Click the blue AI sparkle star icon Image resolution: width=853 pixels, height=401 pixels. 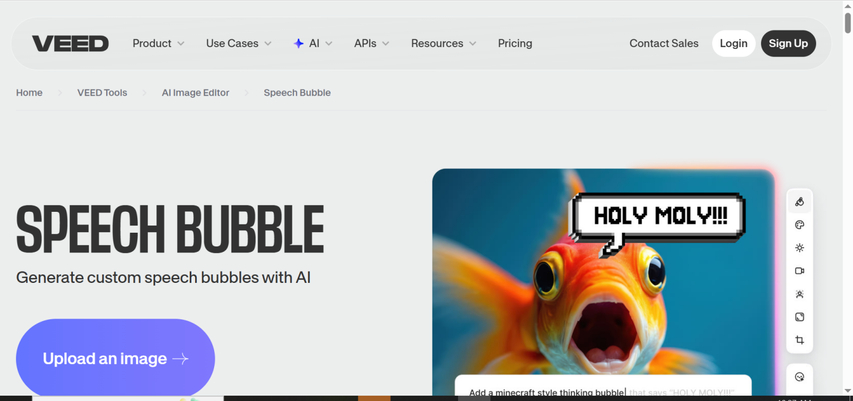click(x=298, y=44)
